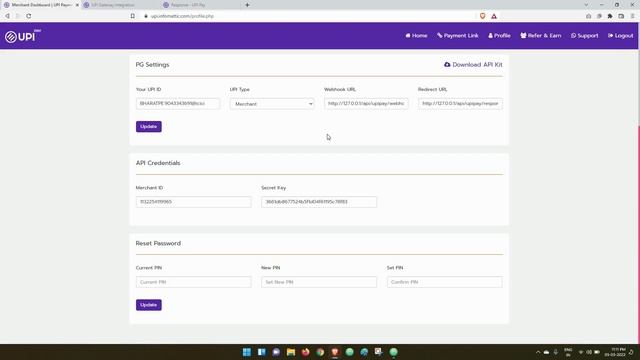640x360 pixels.
Task: Click Update button under Reset Password
Action: point(149,305)
